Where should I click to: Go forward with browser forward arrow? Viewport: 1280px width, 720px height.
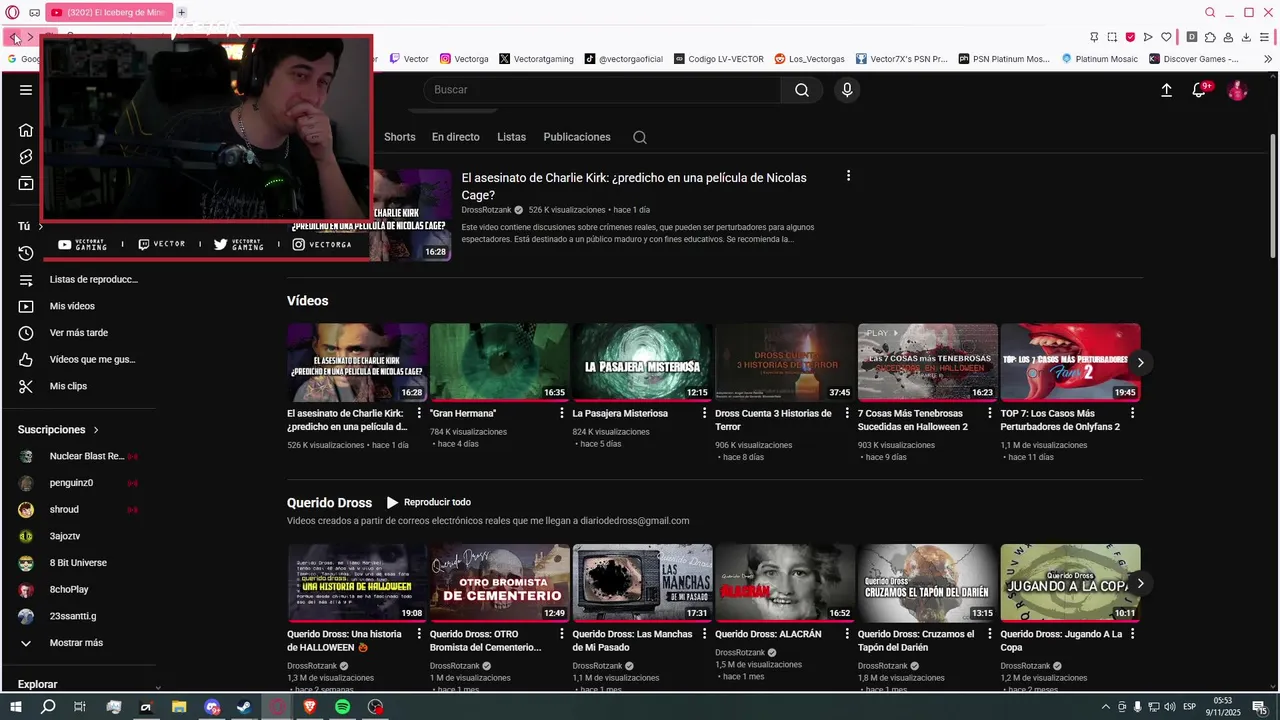click(x=31, y=37)
